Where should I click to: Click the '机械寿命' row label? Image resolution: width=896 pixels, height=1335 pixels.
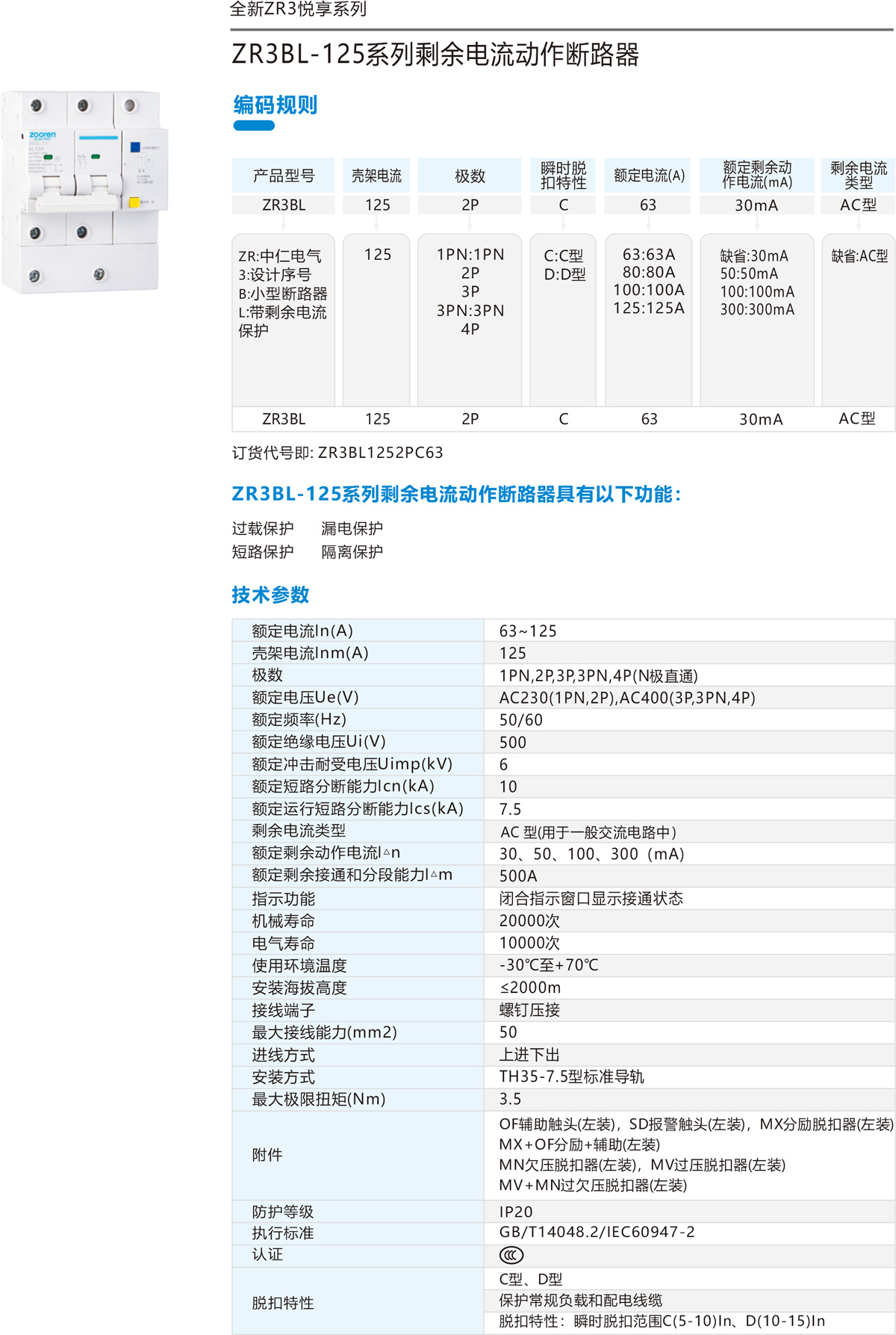point(283,921)
